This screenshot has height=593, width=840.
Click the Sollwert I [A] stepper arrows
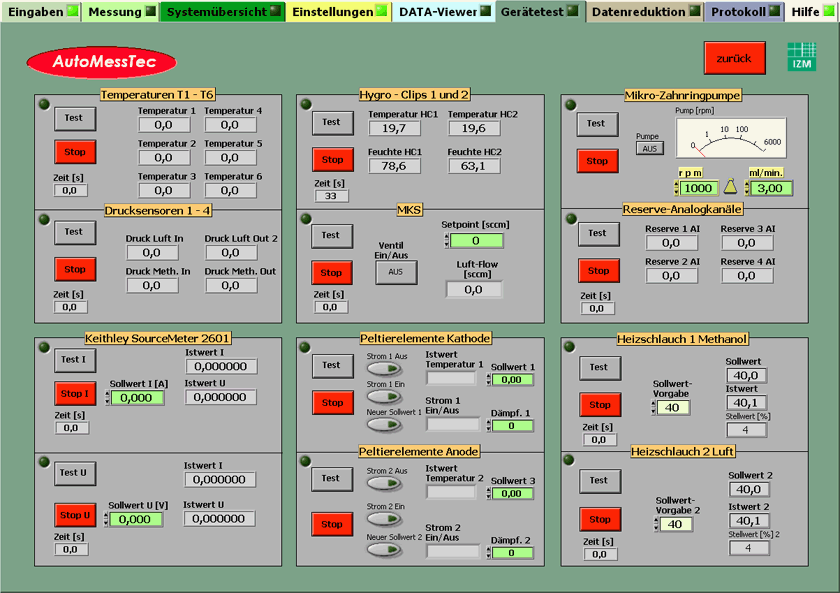108,397
